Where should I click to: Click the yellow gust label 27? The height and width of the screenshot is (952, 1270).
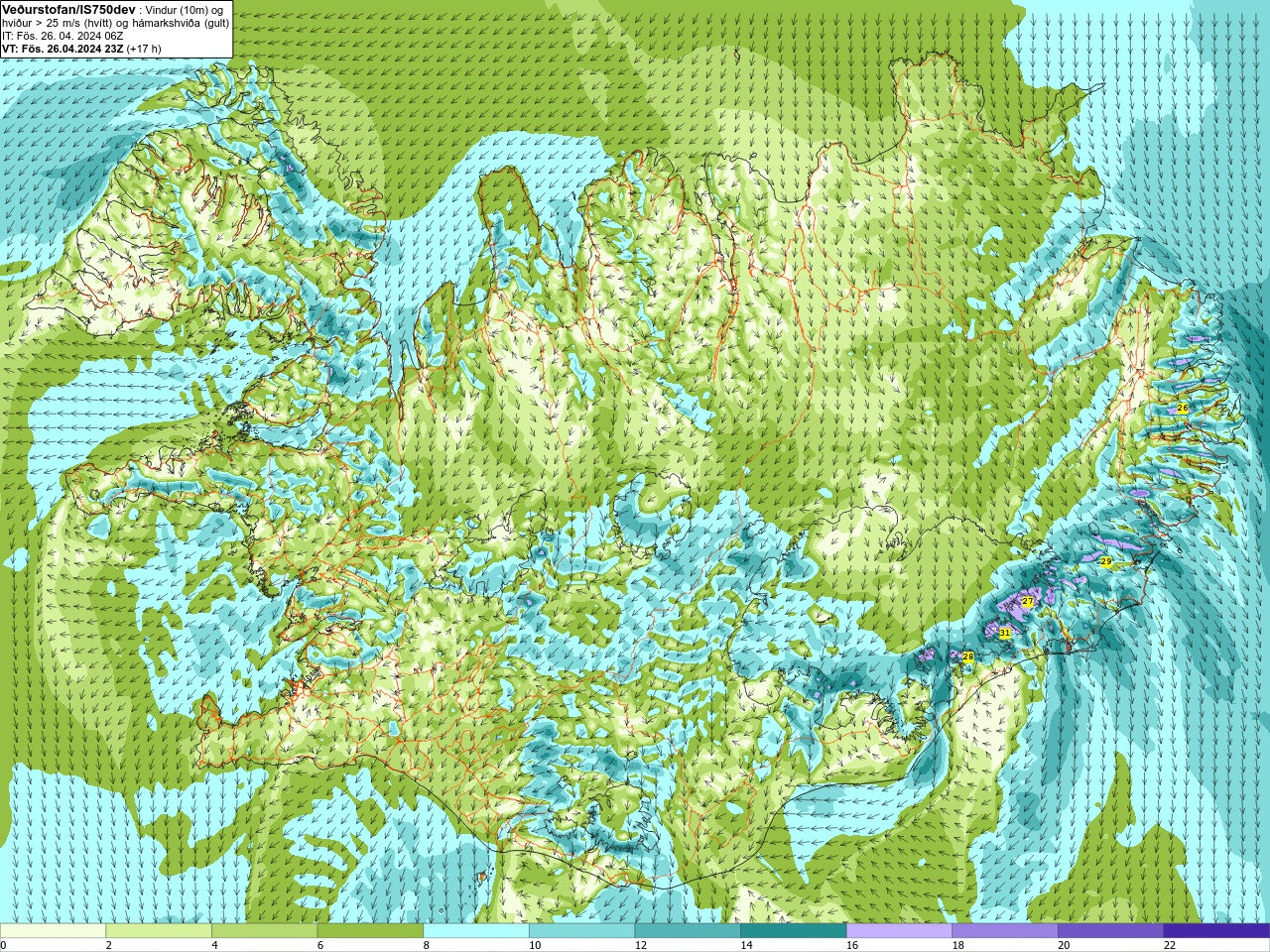coord(1028,601)
